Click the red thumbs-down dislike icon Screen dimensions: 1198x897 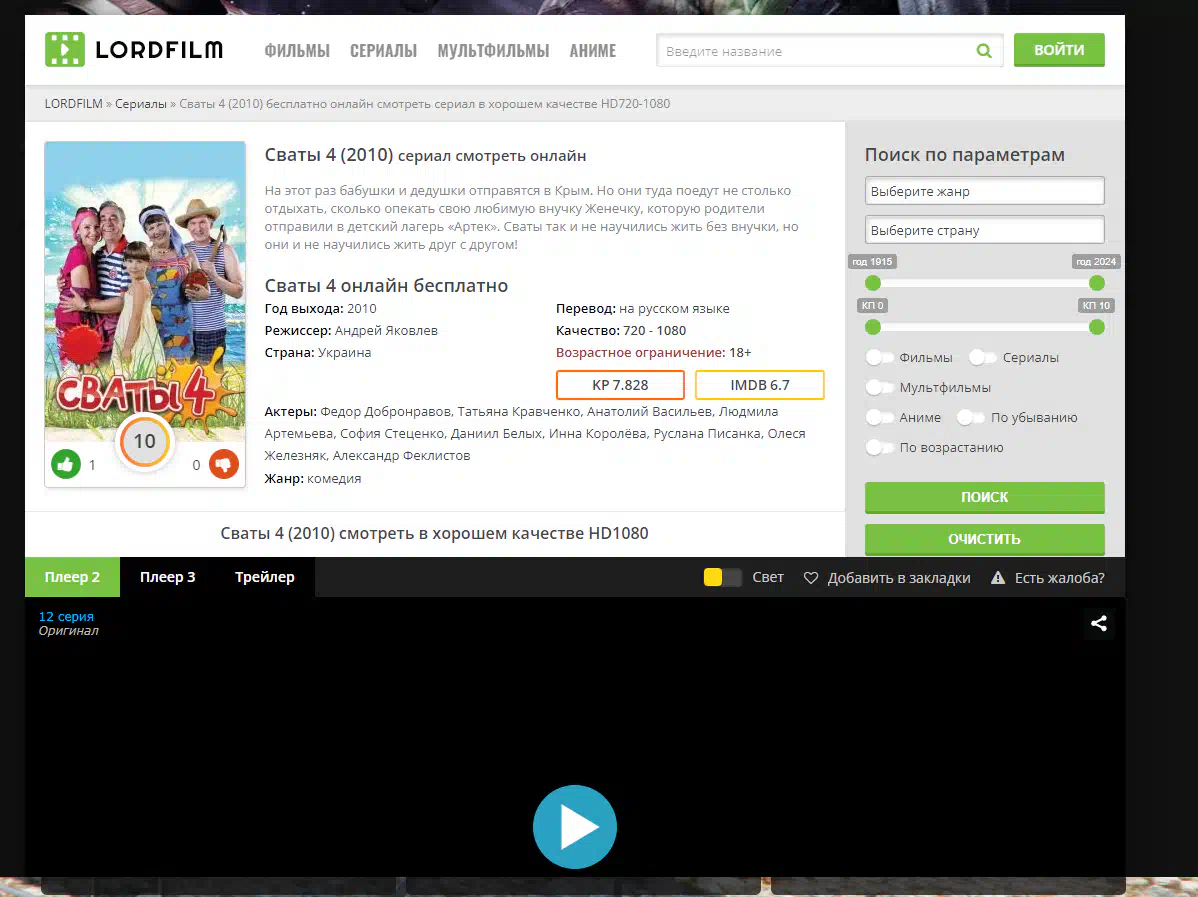(224, 464)
